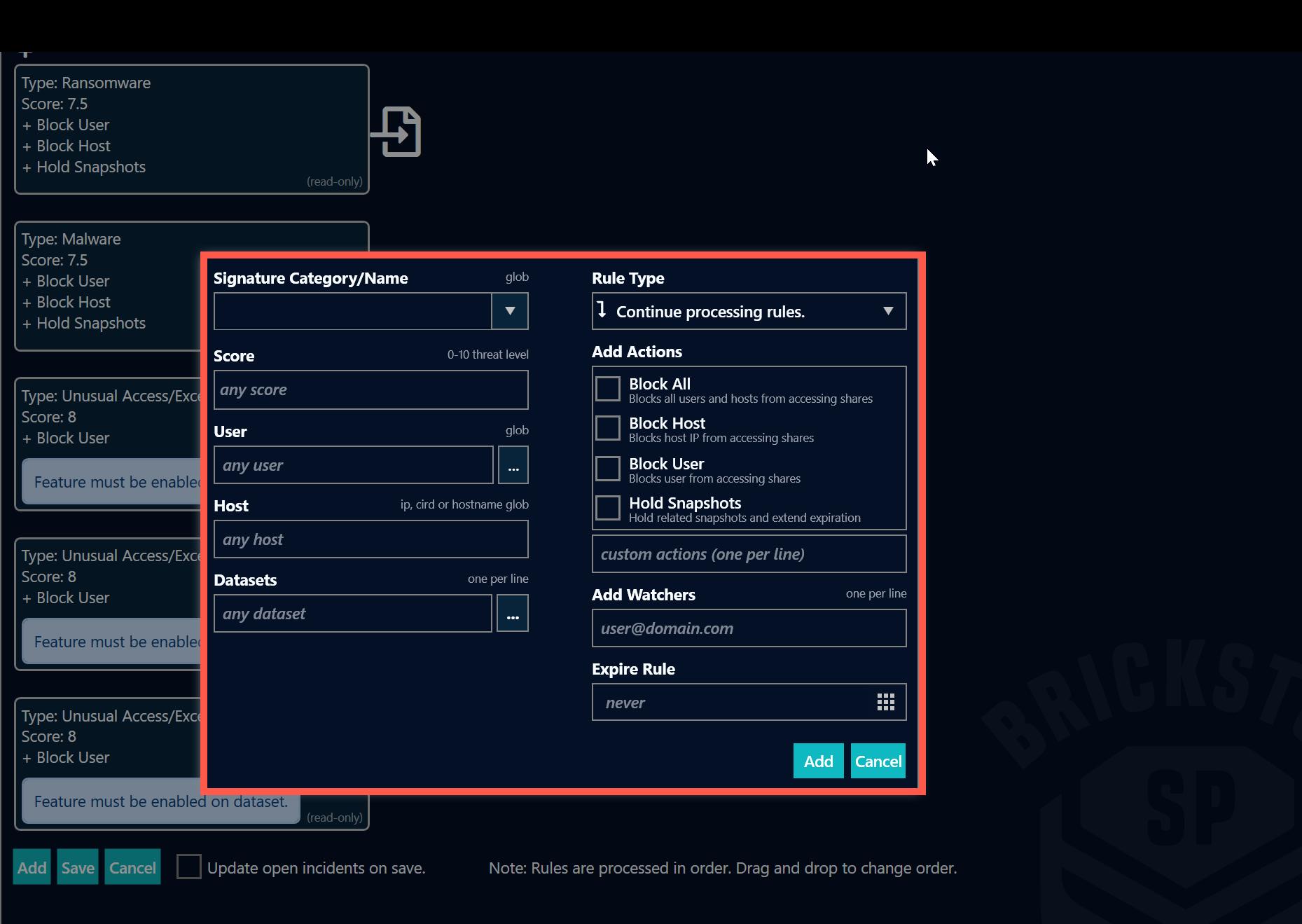1302x924 pixels.
Task: Click Add in the rule dialog
Action: [818, 761]
